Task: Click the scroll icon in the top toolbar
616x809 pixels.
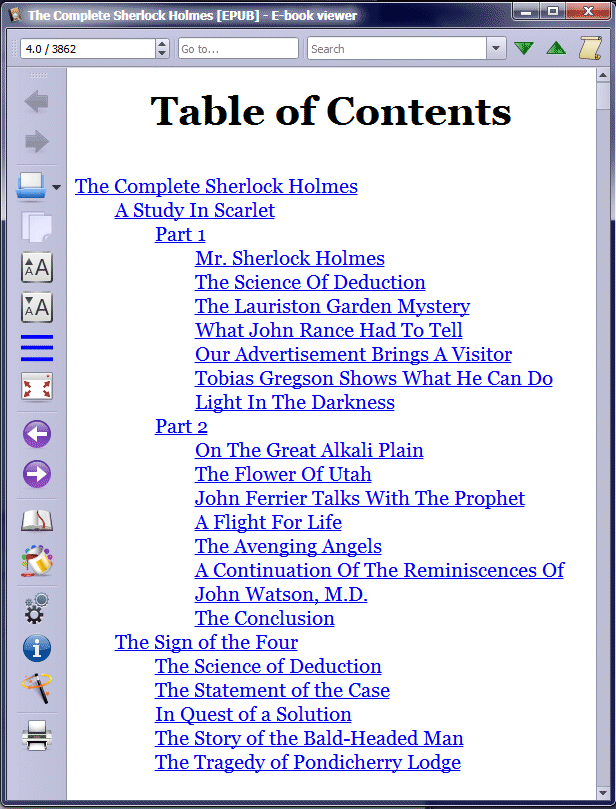Action: click(x=590, y=48)
